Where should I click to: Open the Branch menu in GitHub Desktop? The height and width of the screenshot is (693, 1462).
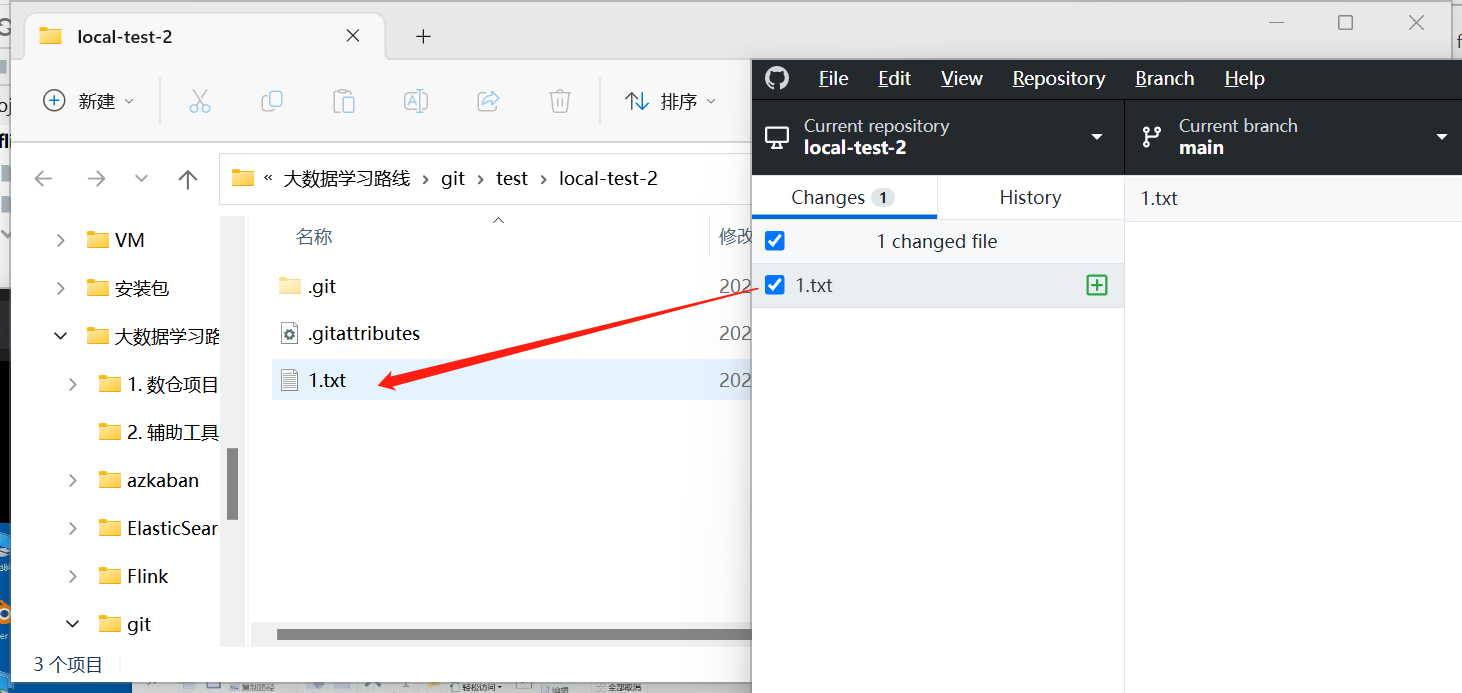coord(1164,78)
